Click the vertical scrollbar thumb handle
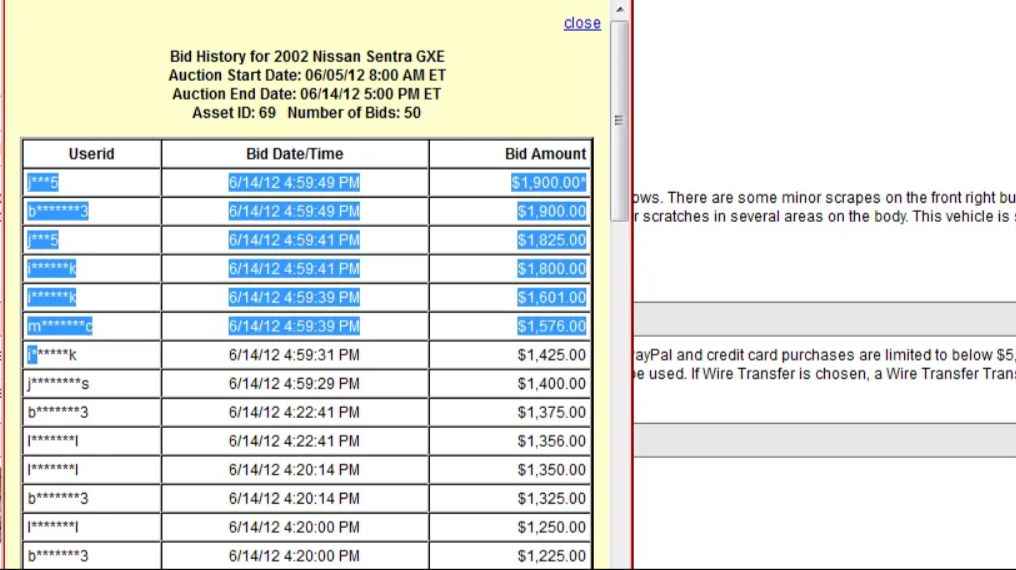 point(620,120)
